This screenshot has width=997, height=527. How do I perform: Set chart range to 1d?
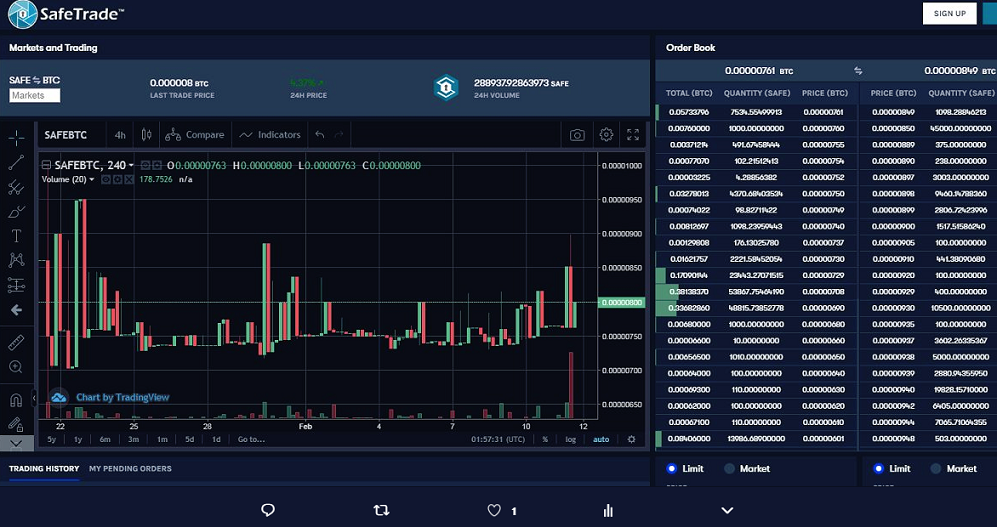click(x=216, y=439)
